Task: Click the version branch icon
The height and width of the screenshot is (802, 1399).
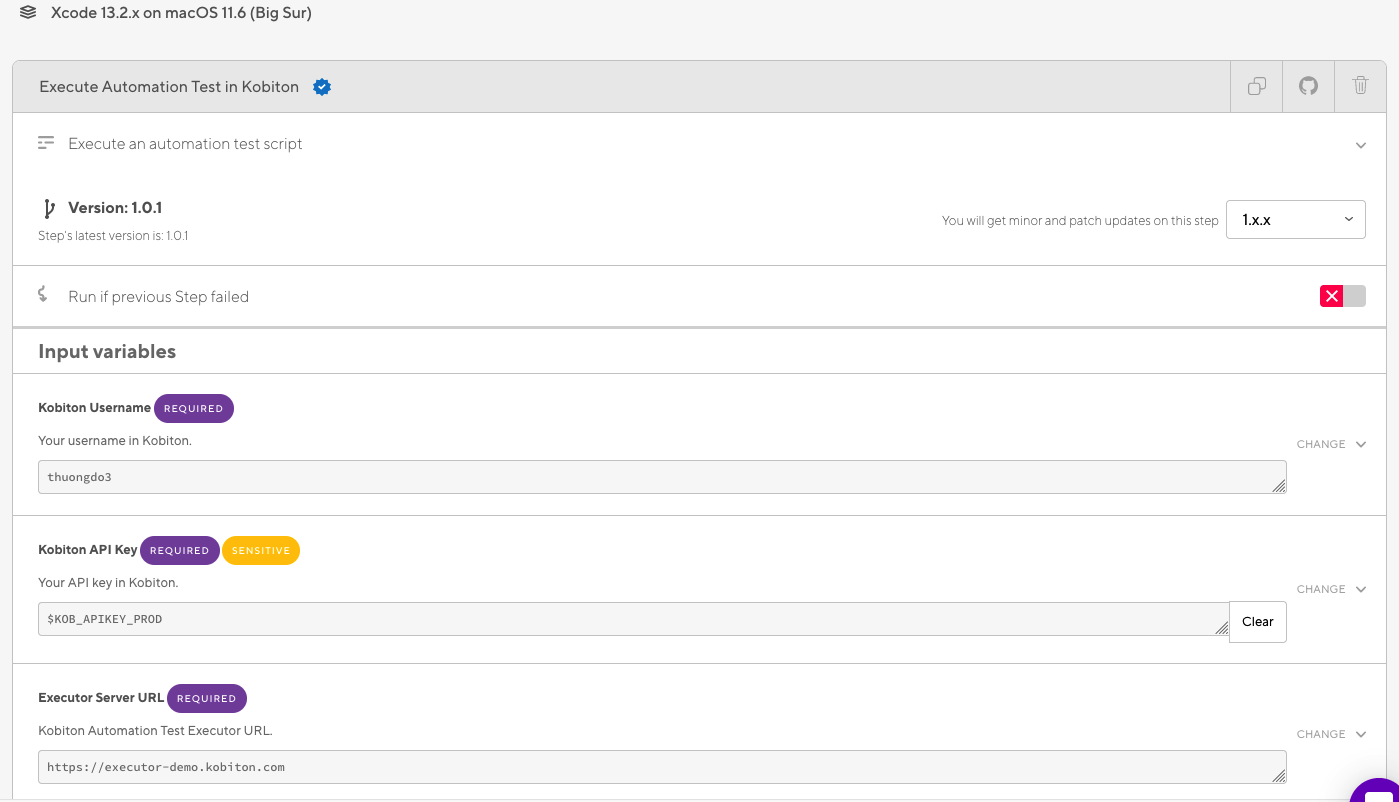Action: pyautogui.click(x=47, y=208)
